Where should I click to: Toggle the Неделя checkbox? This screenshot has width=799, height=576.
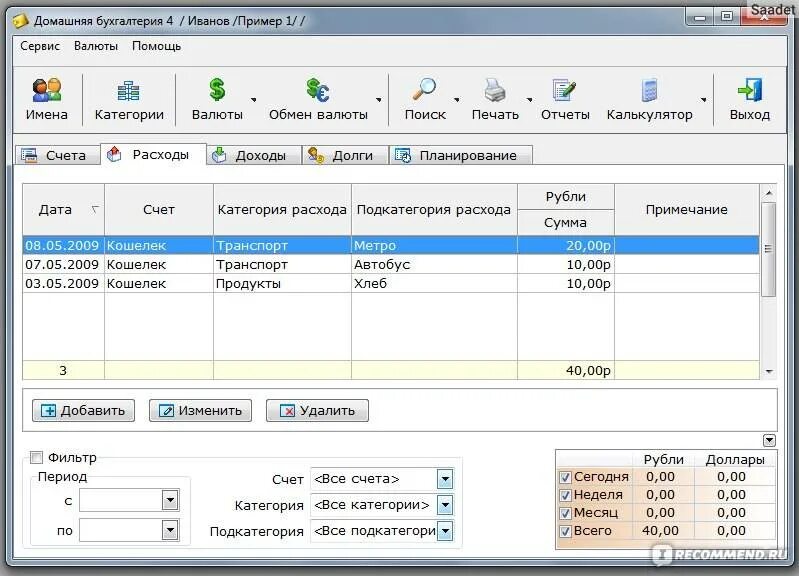coord(565,495)
